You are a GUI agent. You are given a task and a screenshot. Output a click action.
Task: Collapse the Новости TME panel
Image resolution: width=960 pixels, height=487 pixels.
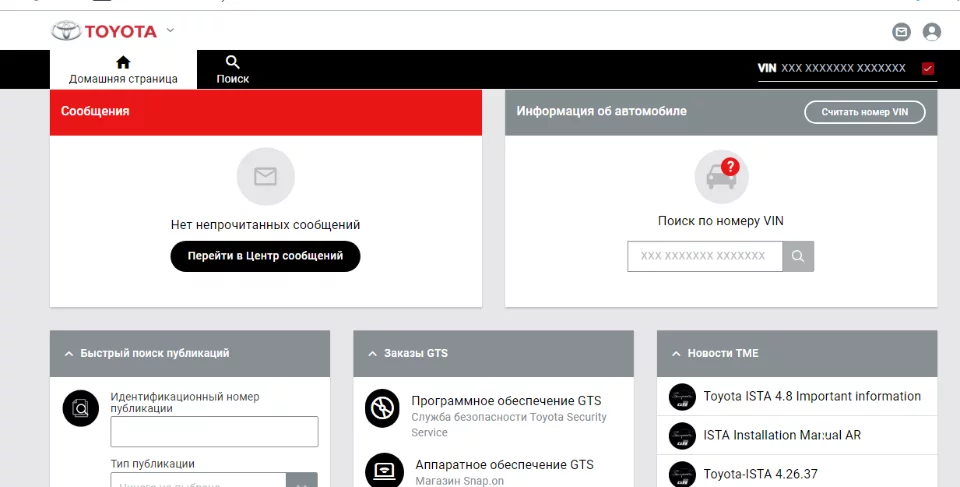click(x=676, y=353)
